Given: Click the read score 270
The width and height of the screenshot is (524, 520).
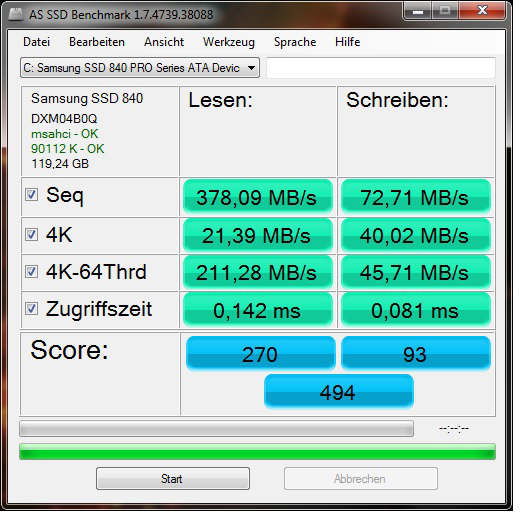Looking at the screenshot, I should tap(260, 354).
